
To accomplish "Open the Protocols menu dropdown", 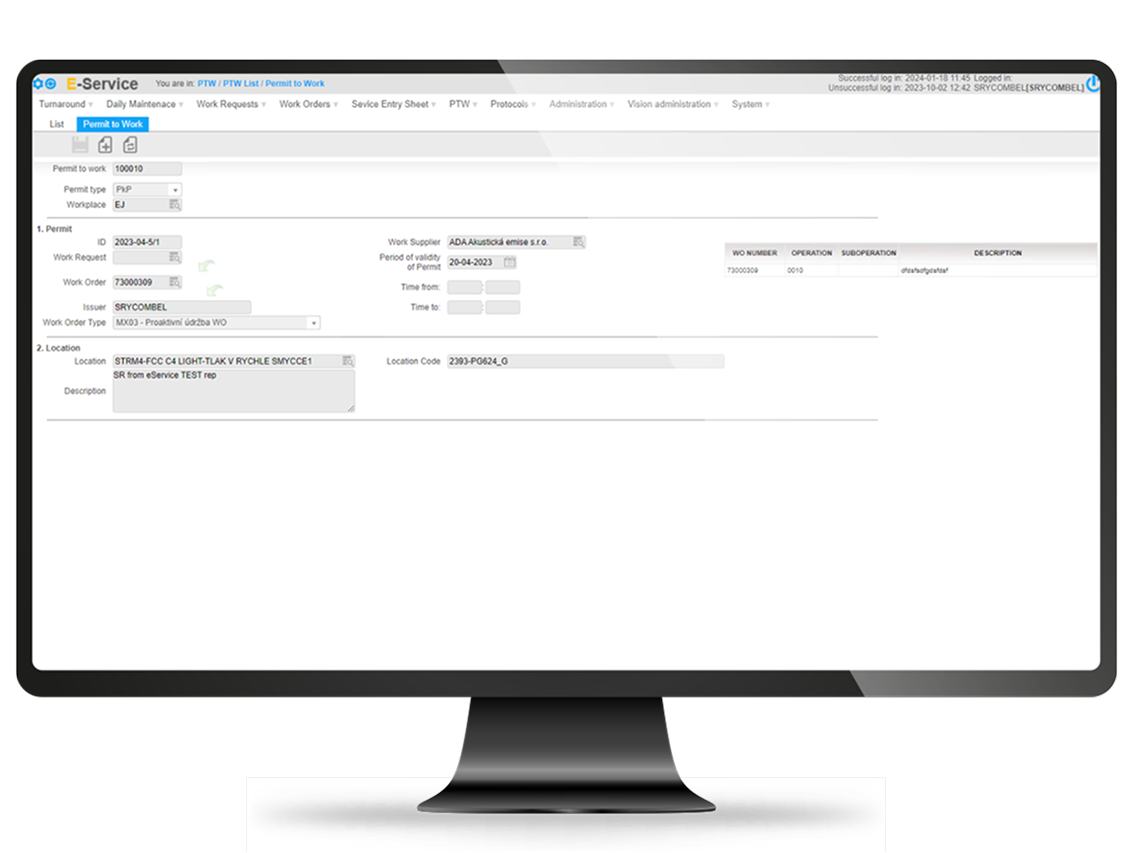I will click(x=512, y=104).
